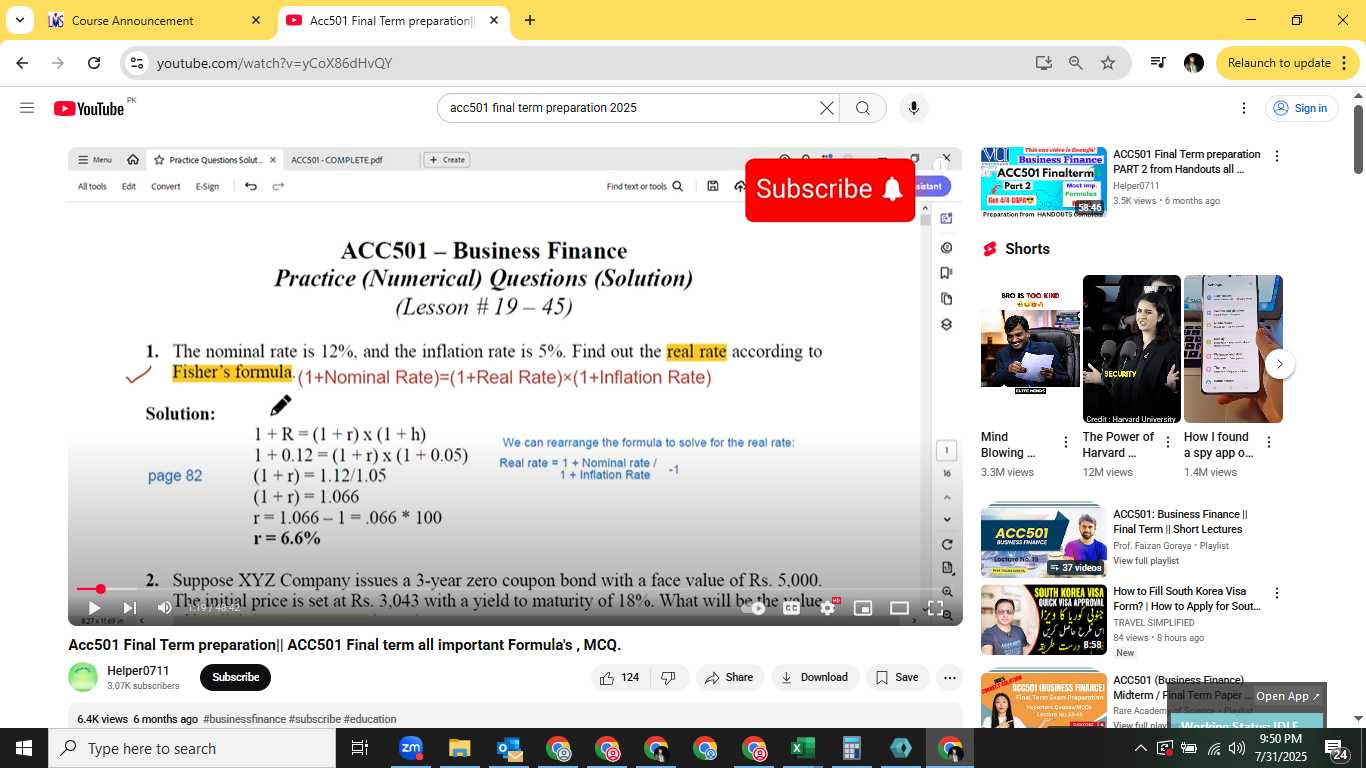Open options for 'How I found a spy app' short
Viewport: 1366px width, 768px height.
coord(1269,442)
